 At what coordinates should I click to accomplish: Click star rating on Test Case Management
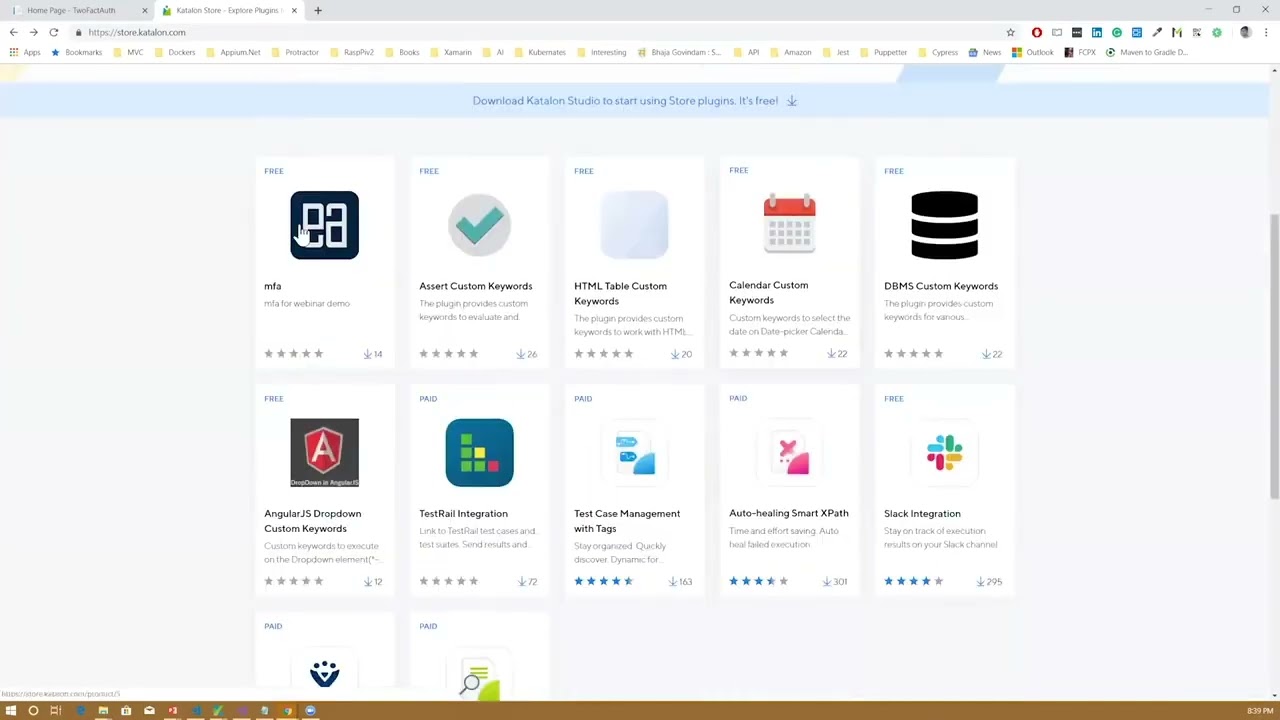(x=603, y=581)
